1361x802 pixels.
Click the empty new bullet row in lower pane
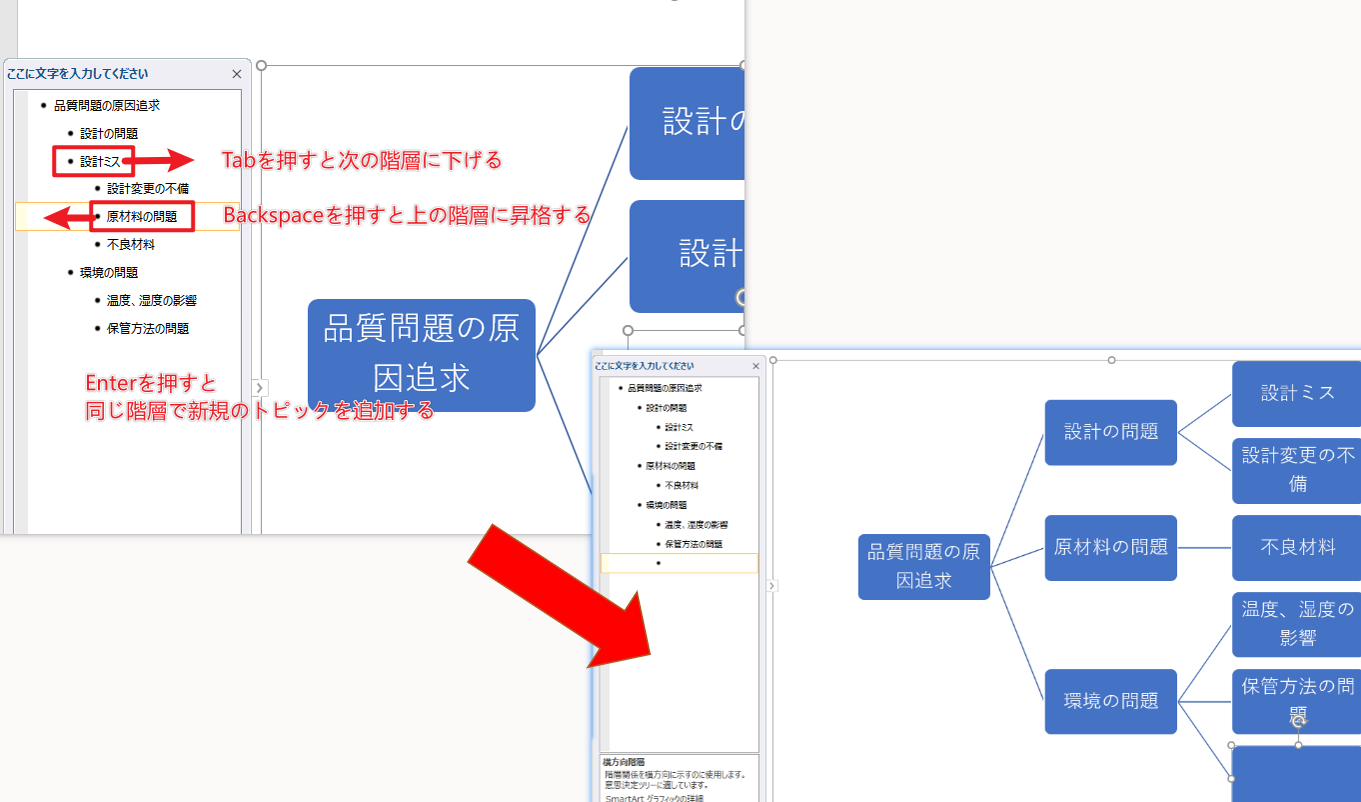(x=679, y=563)
